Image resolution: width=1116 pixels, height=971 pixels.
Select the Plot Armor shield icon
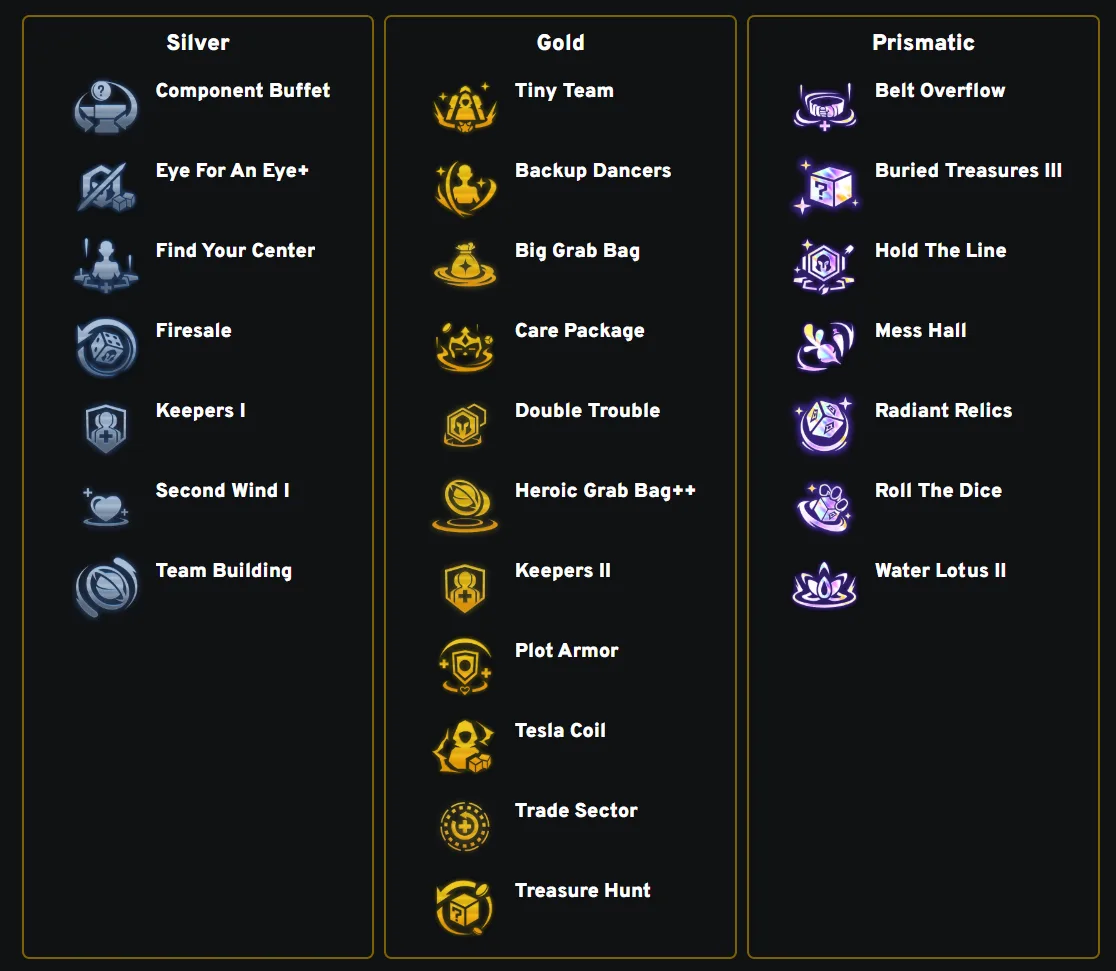(465, 666)
